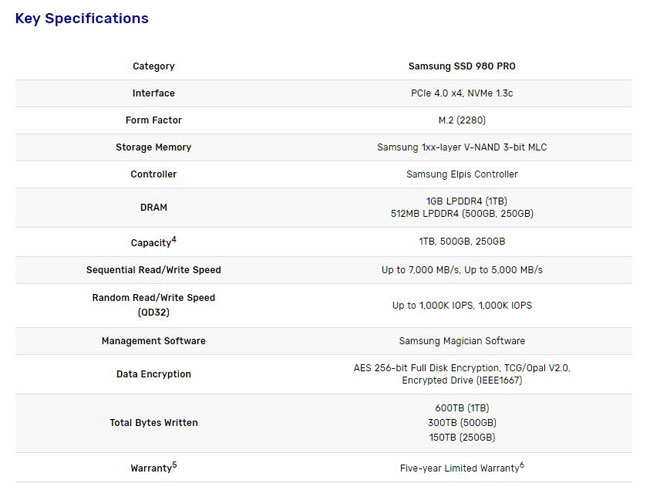Click 'AES 256-bit Full Disk Encryption' line
Screen dimensions: 660x497
tap(462, 368)
